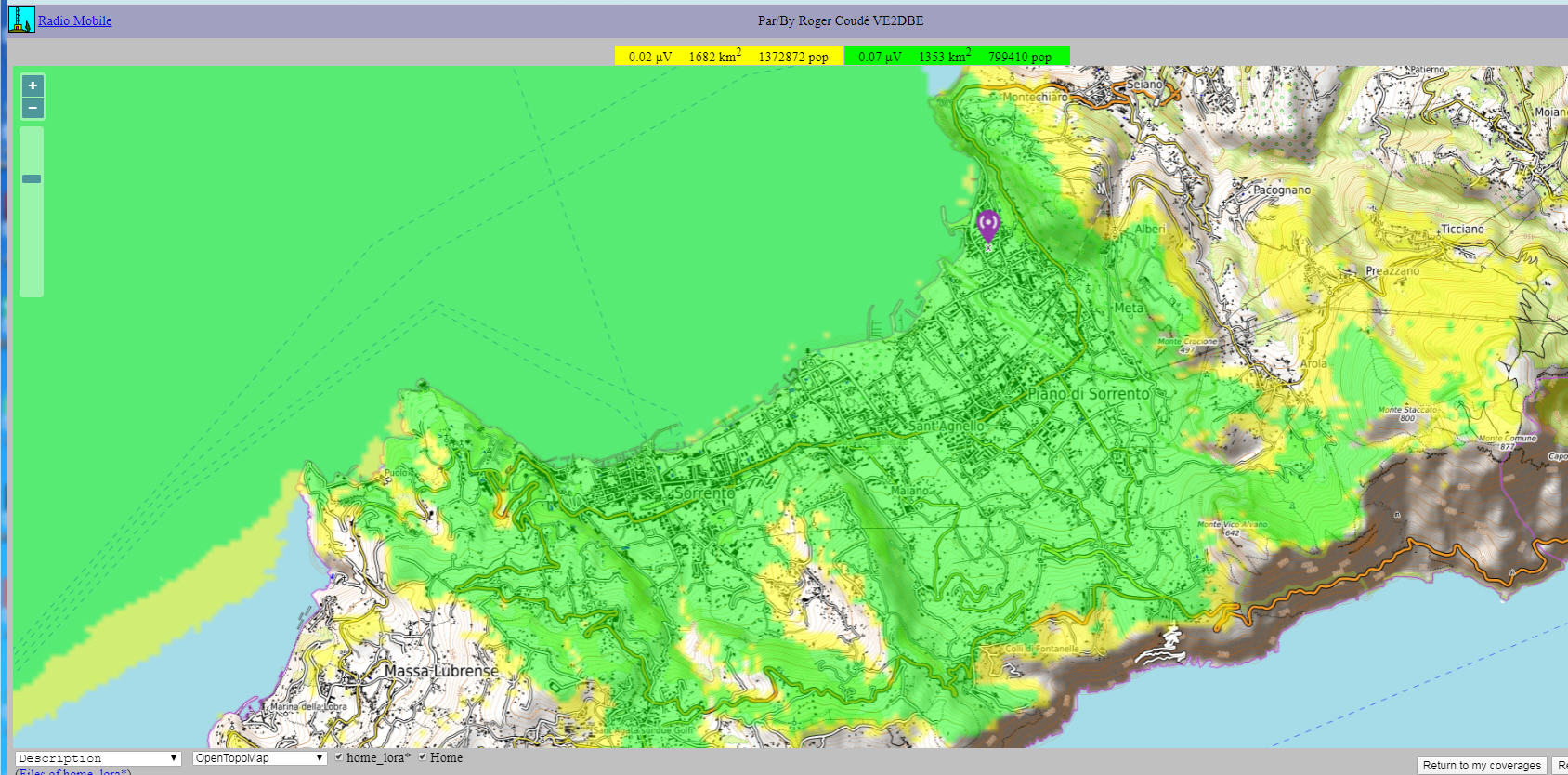Zoom in with the plus button
Screen dimensions: 1568x775
coord(33,85)
